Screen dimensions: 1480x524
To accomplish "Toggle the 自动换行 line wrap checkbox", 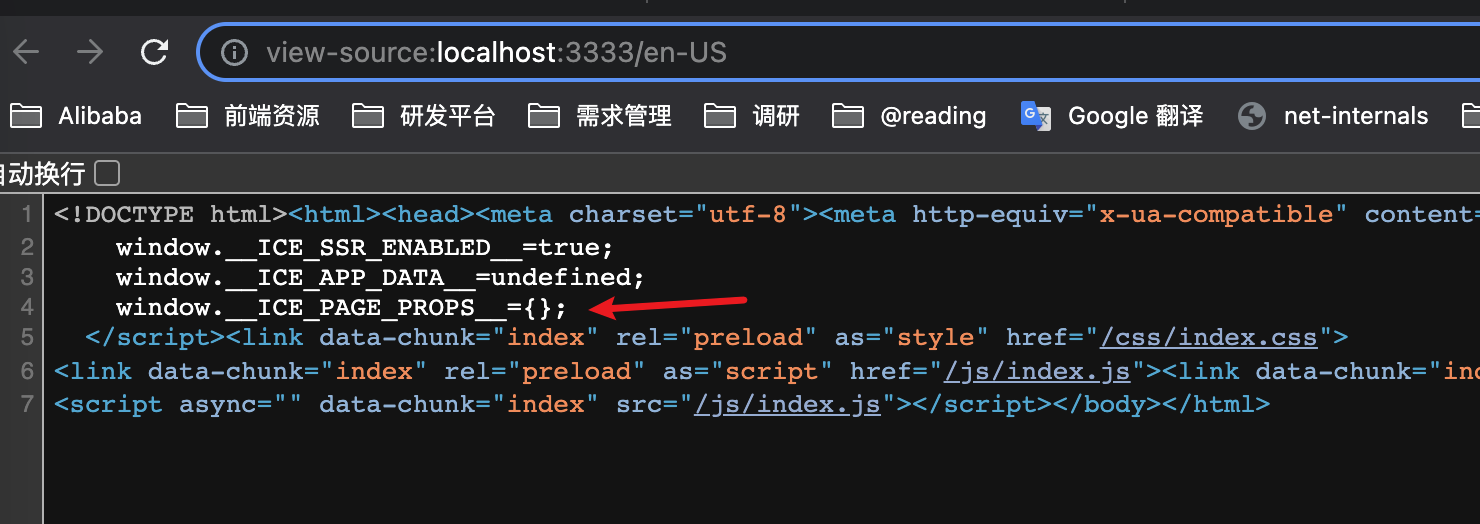I will 107,173.
